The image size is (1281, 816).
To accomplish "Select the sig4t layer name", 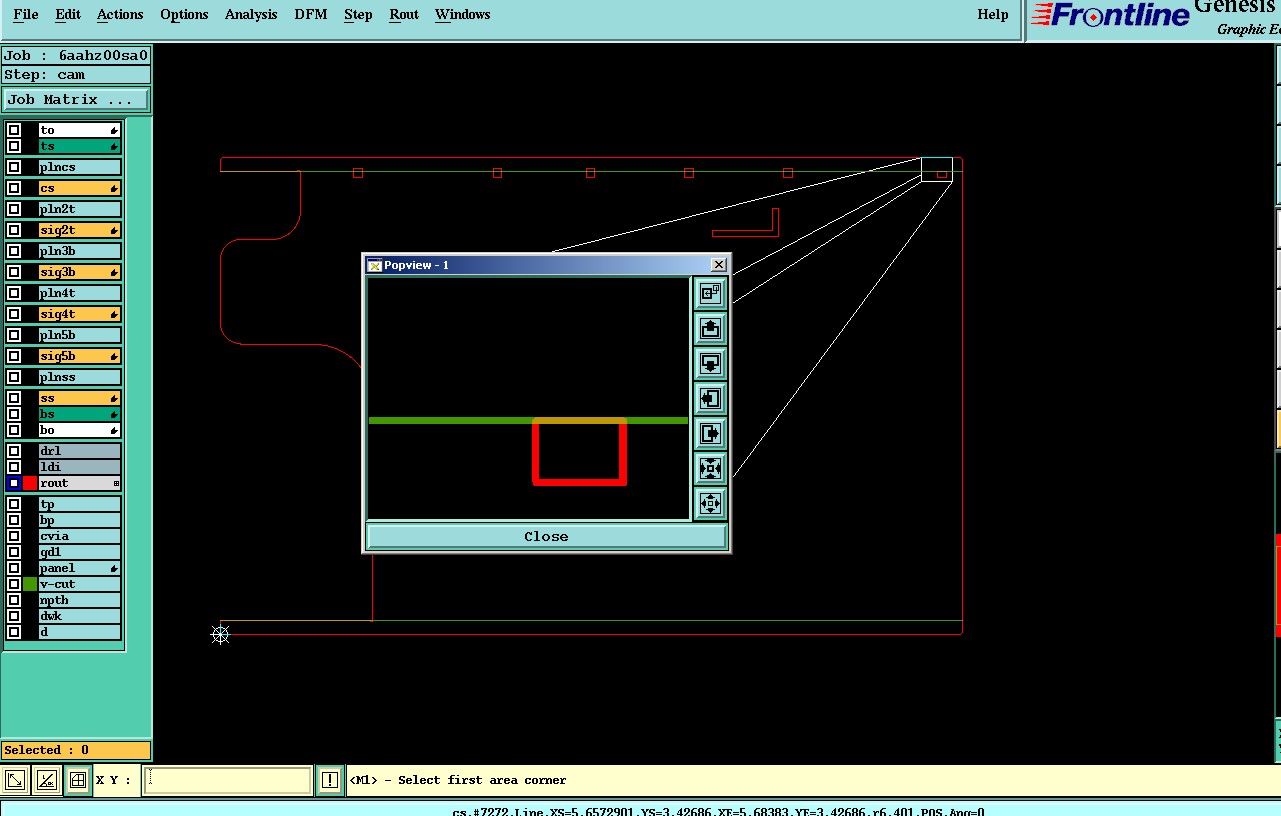I will (79, 314).
